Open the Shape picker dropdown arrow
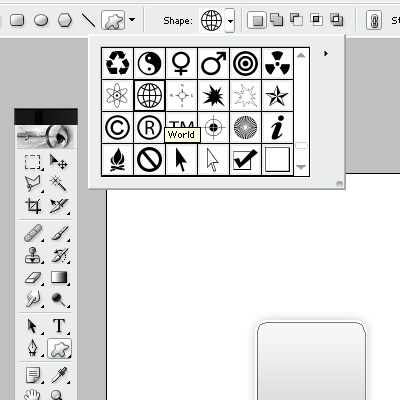The height and width of the screenshot is (400, 400). [x=230, y=21]
